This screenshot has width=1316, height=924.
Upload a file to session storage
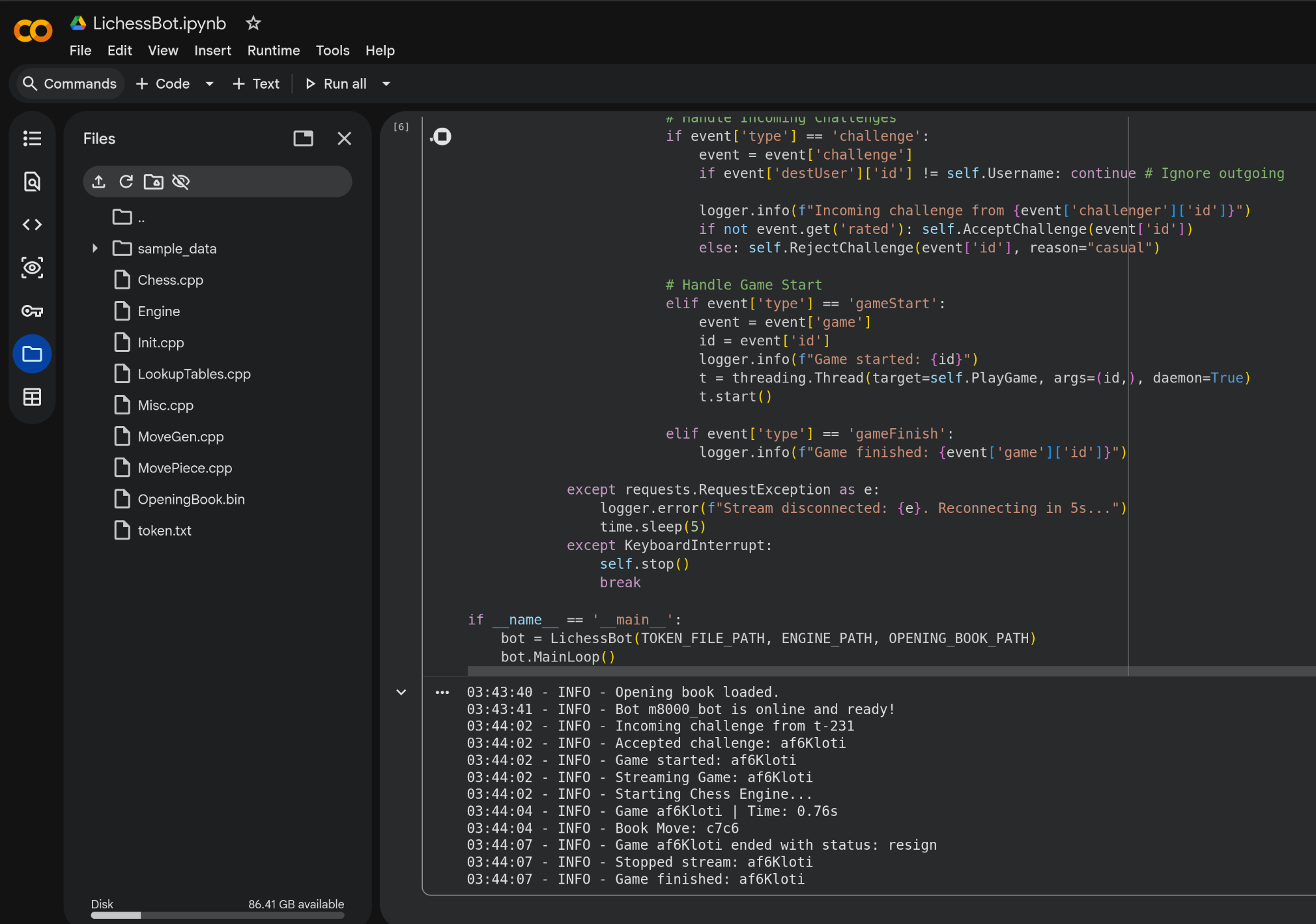(x=99, y=182)
